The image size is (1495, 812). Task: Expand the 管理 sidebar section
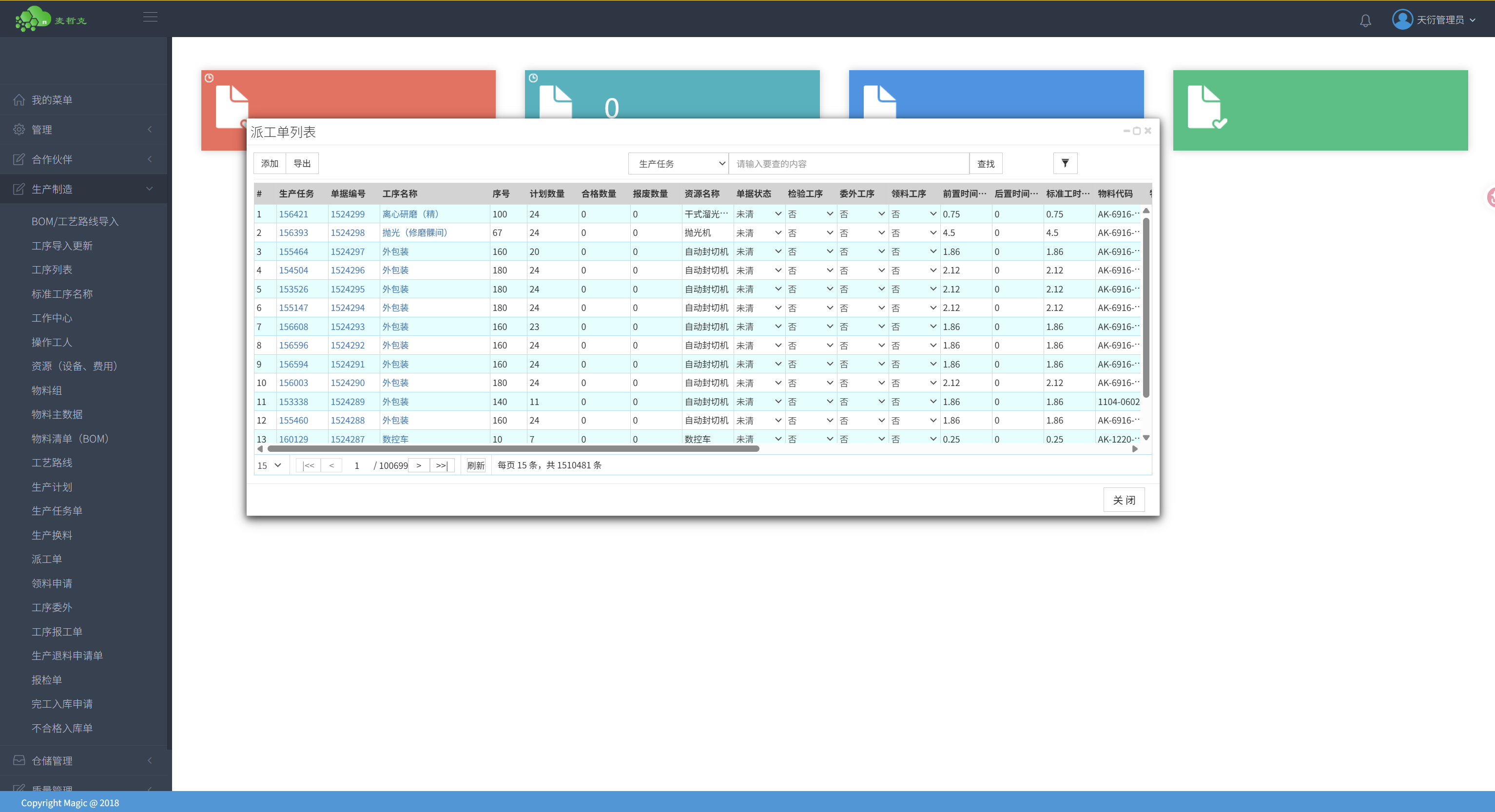click(83, 130)
